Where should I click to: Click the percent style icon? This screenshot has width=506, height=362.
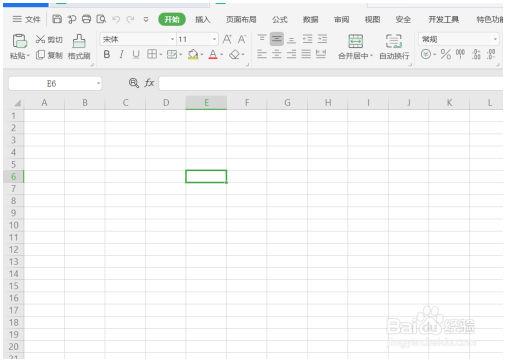tap(446, 54)
